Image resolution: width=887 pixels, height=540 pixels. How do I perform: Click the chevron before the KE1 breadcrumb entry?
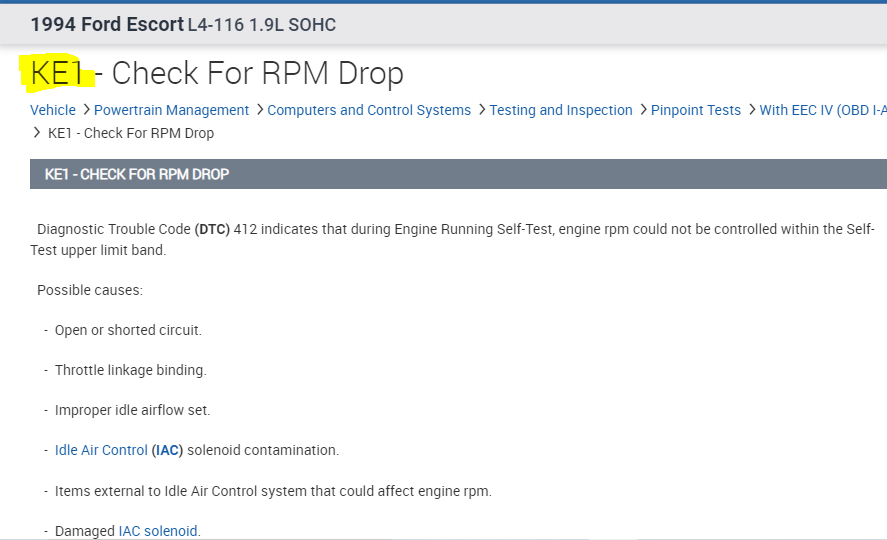[38, 133]
